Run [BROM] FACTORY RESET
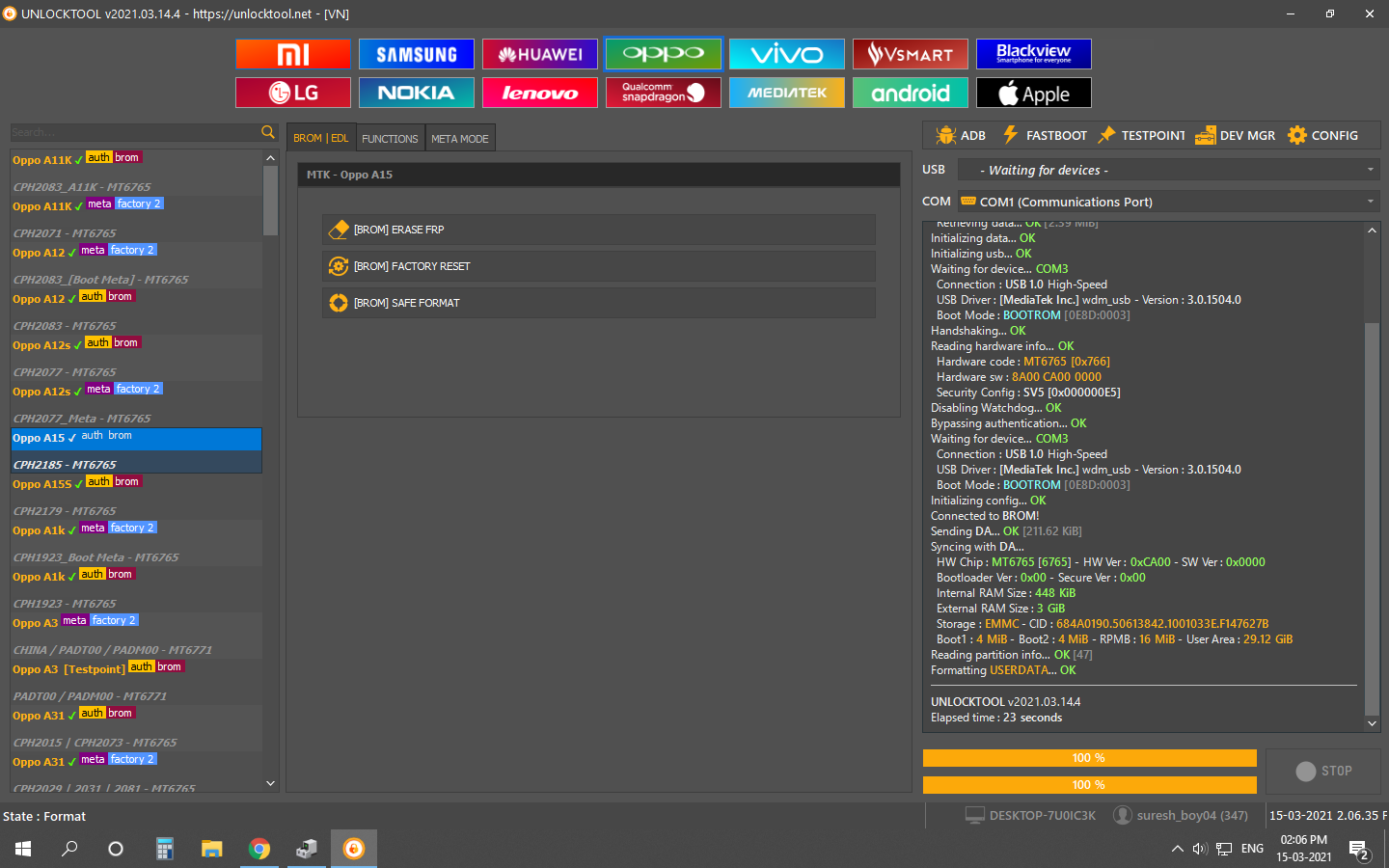The height and width of the screenshot is (868, 1389). [x=599, y=266]
